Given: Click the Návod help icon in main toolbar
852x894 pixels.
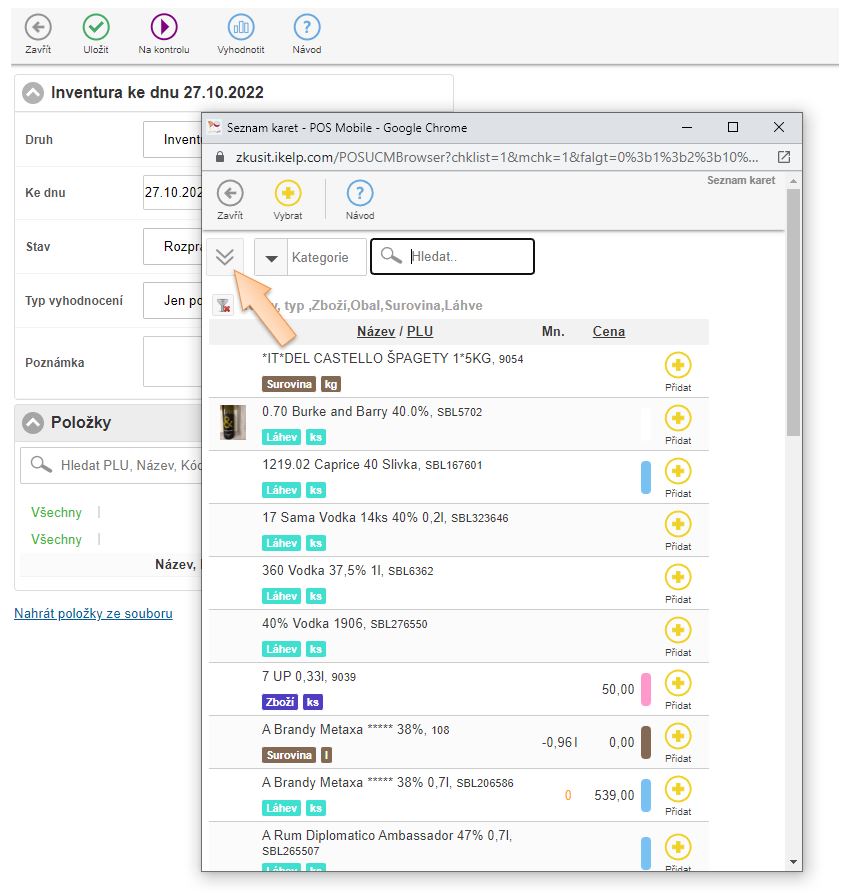Looking at the screenshot, I should click(307, 28).
